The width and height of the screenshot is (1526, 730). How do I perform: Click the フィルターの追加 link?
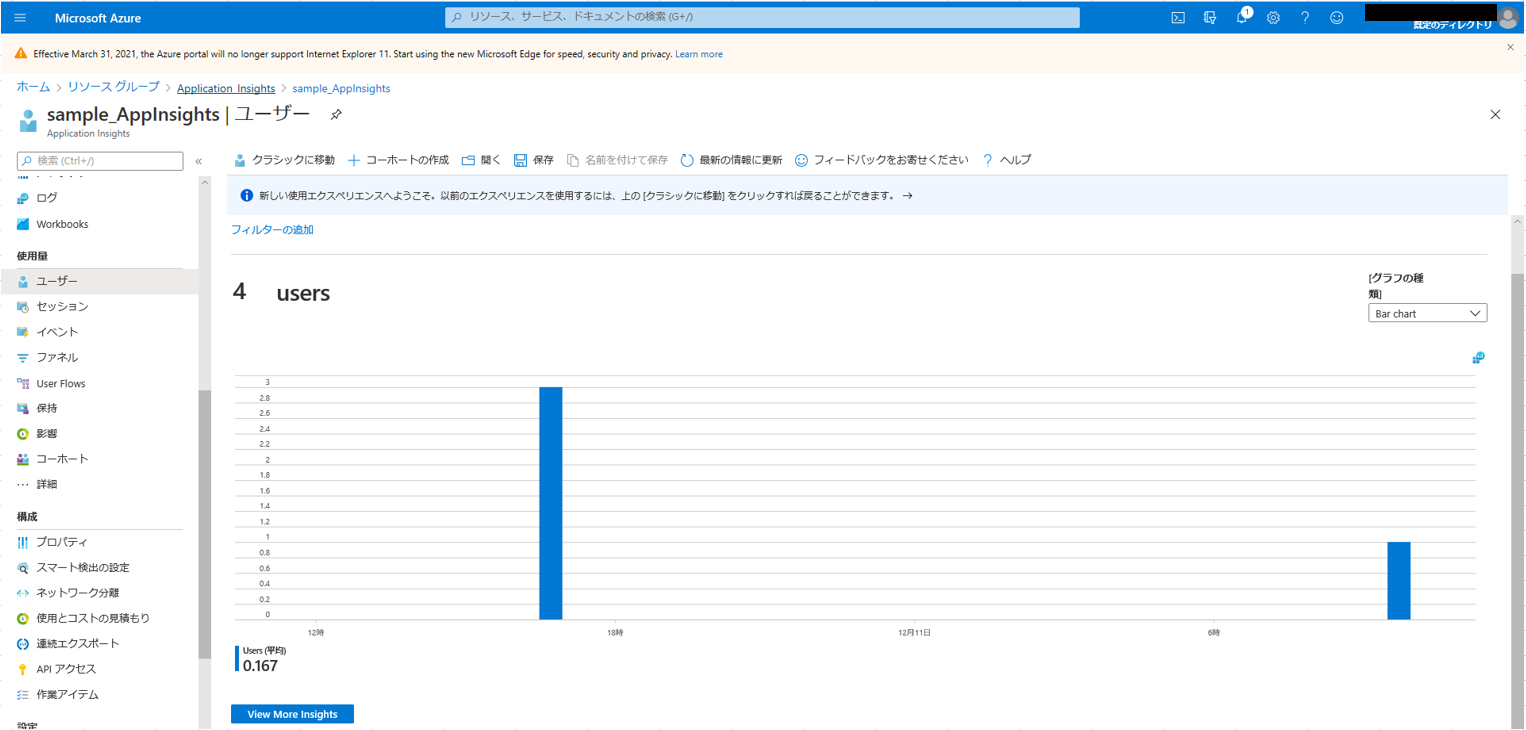pos(272,230)
